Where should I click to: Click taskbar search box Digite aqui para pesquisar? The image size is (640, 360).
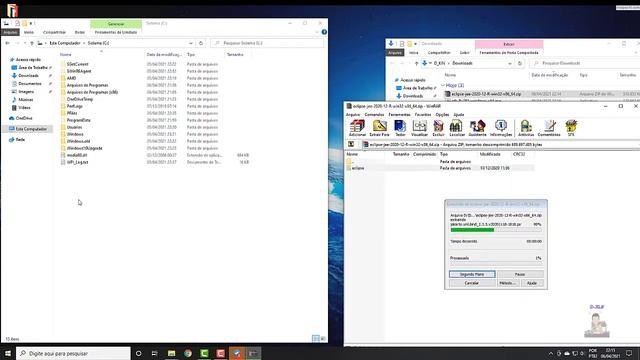73,353
